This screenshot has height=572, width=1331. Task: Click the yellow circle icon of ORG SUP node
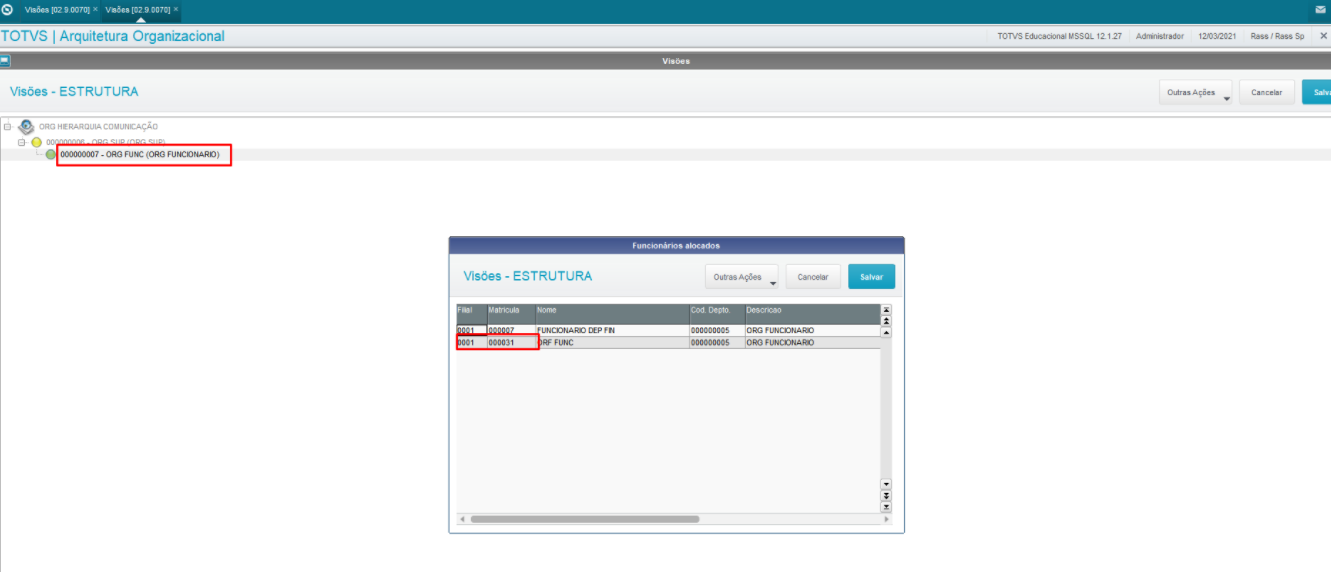coord(37,142)
